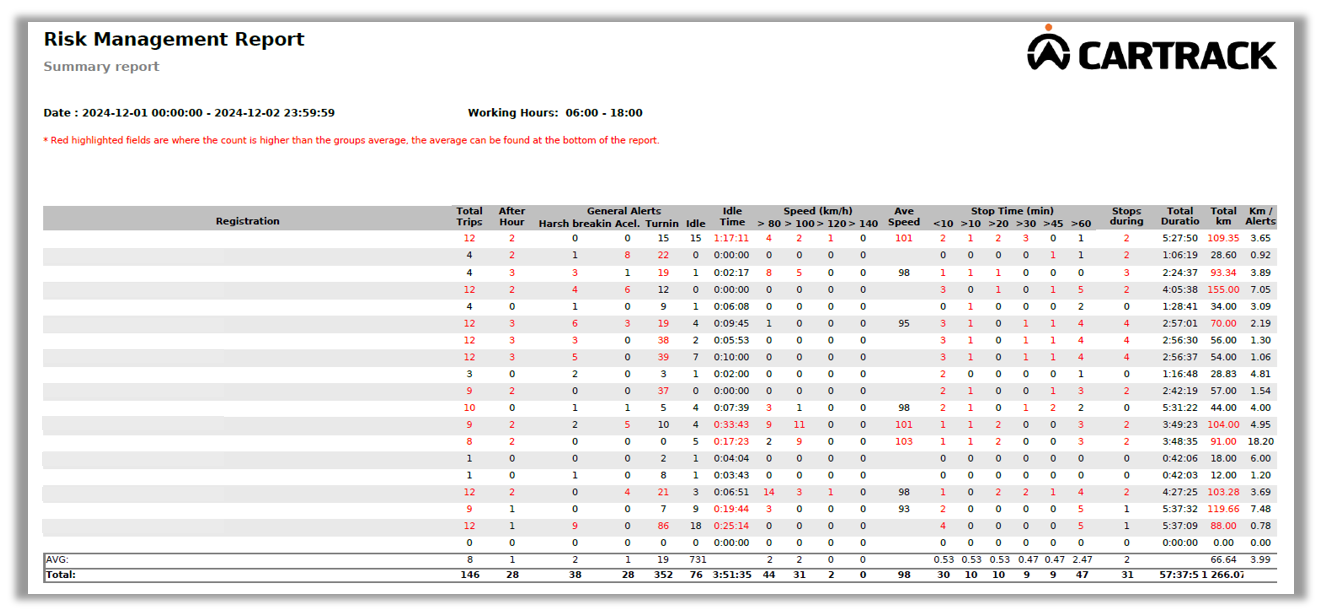
Task: Click the 'Total:' row label
Action: pyautogui.click(x=61, y=576)
